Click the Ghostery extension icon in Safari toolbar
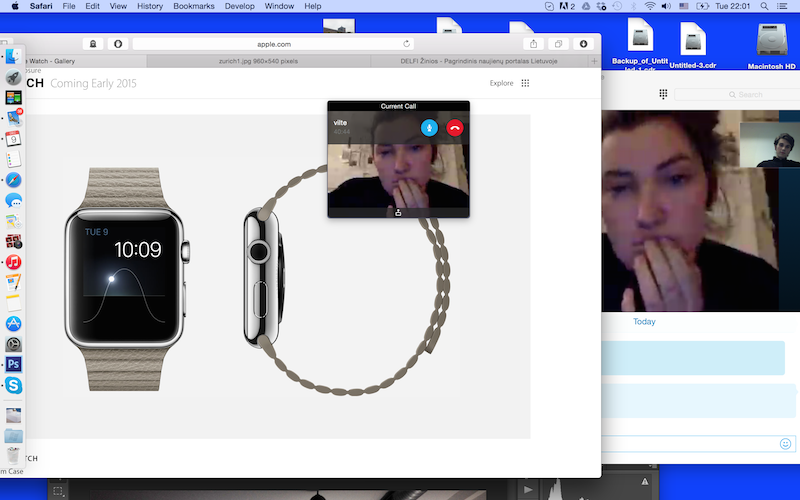This screenshot has height=500, width=800. [93, 44]
